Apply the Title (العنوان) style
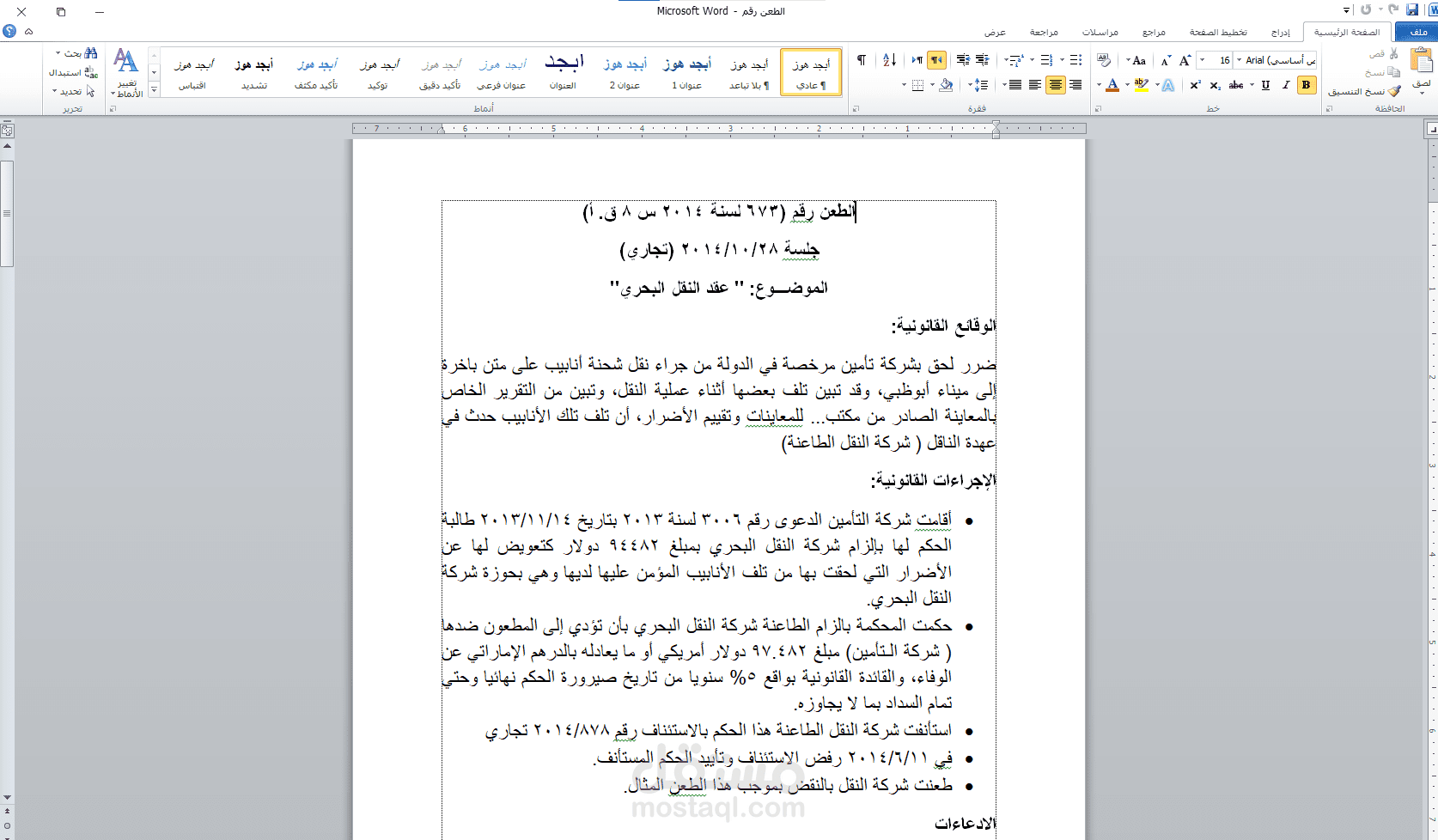1438x840 pixels. 564,72
